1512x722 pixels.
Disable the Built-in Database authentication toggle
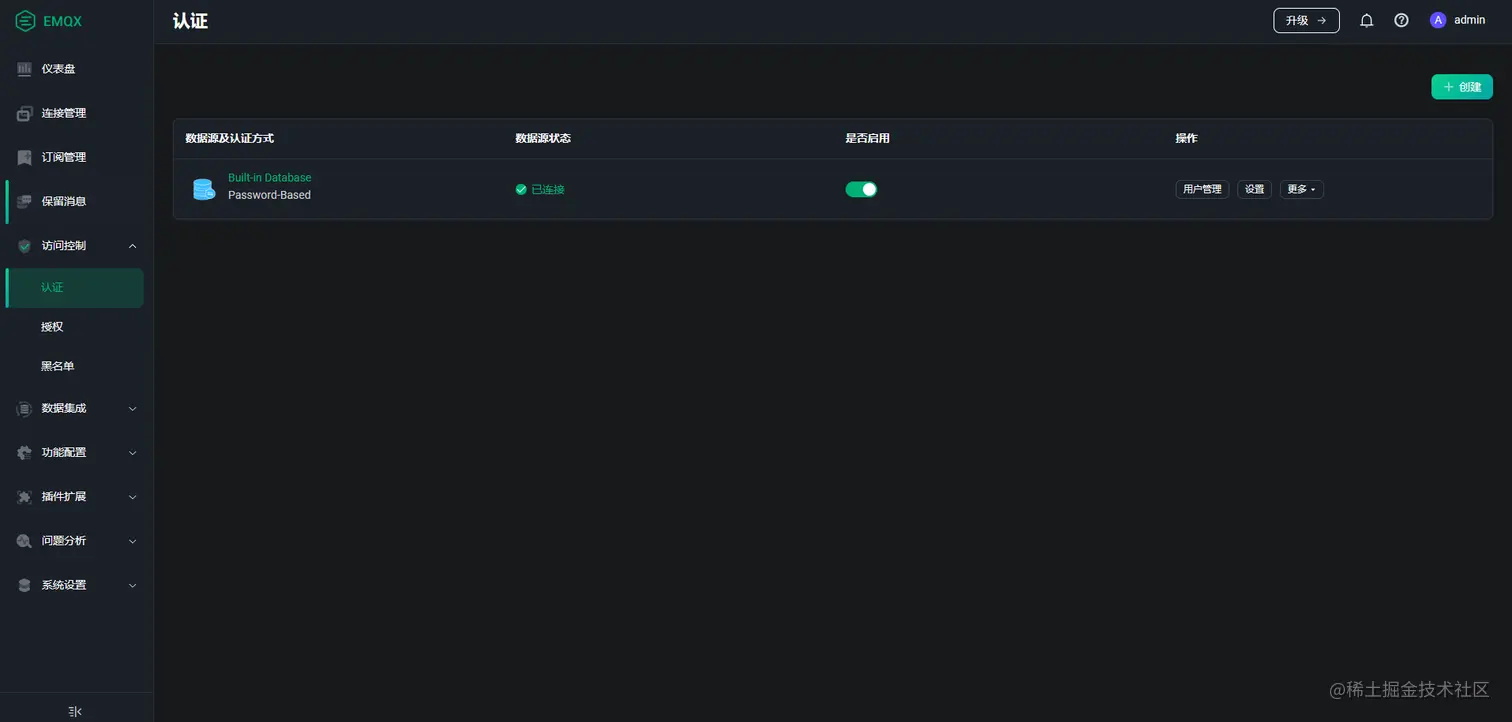pyautogui.click(x=861, y=189)
